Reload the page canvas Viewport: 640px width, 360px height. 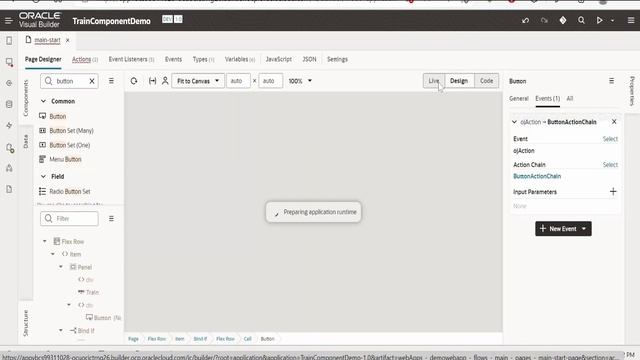click(x=134, y=81)
